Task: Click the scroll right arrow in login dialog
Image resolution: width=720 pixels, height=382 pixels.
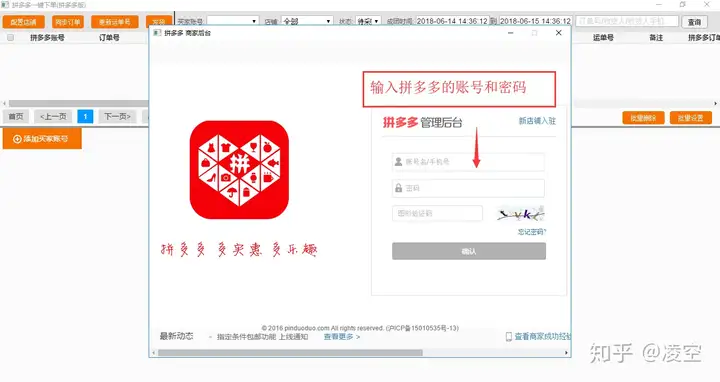Action: [566, 353]
